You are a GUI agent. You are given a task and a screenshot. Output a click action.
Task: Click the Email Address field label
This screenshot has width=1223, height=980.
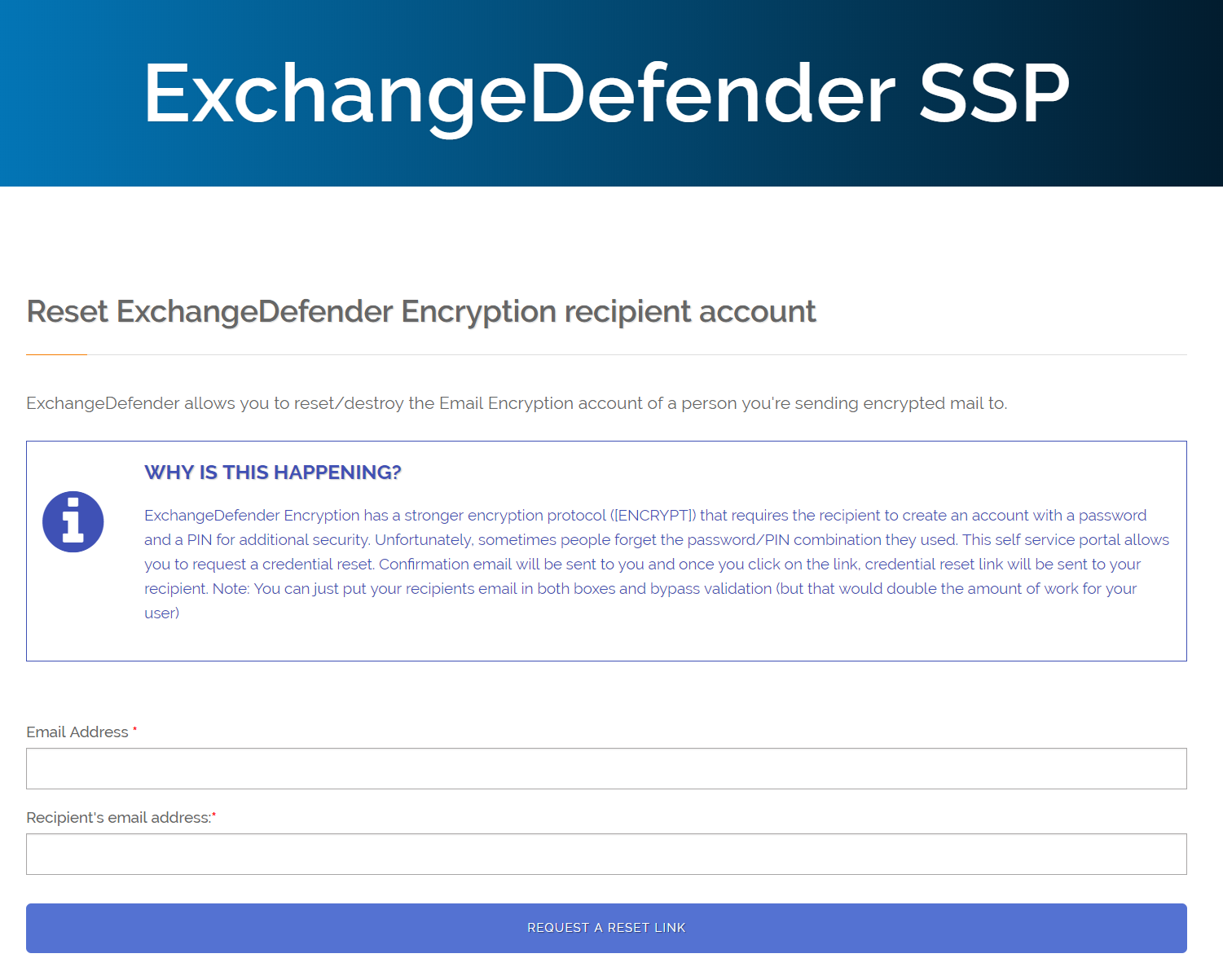tap(77, 732)
